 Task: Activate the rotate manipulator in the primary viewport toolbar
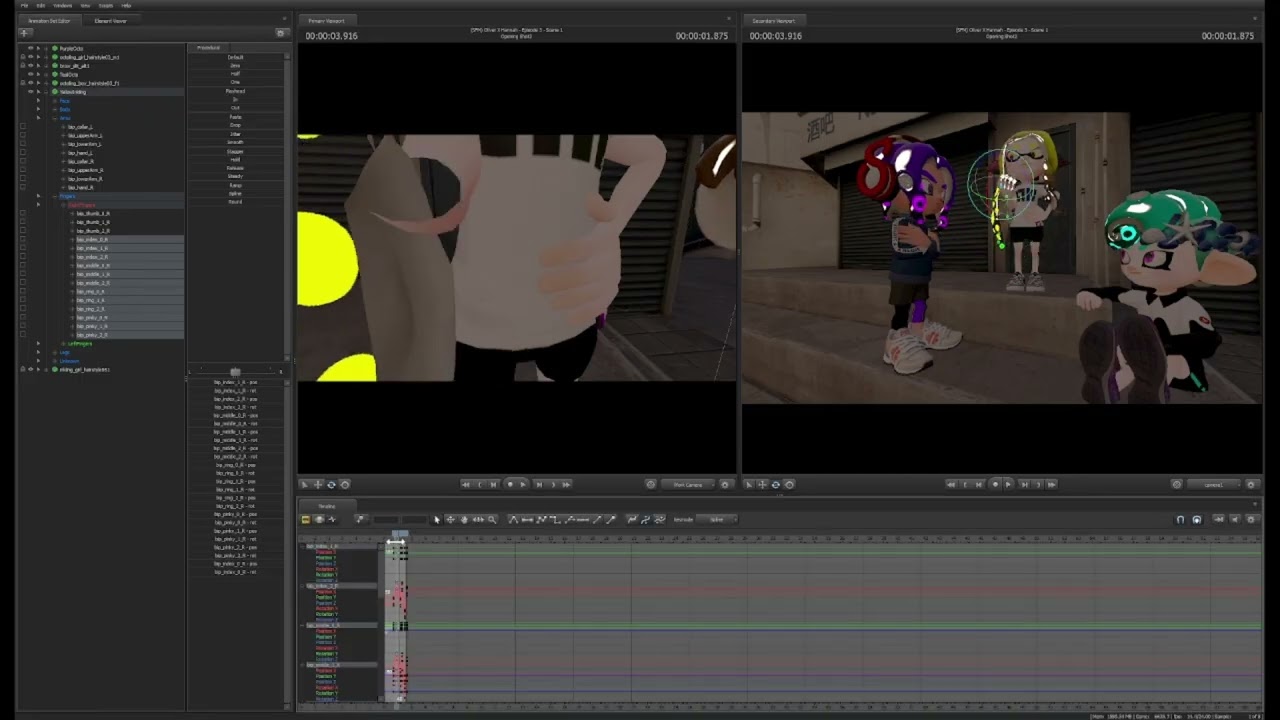(331, 485)
